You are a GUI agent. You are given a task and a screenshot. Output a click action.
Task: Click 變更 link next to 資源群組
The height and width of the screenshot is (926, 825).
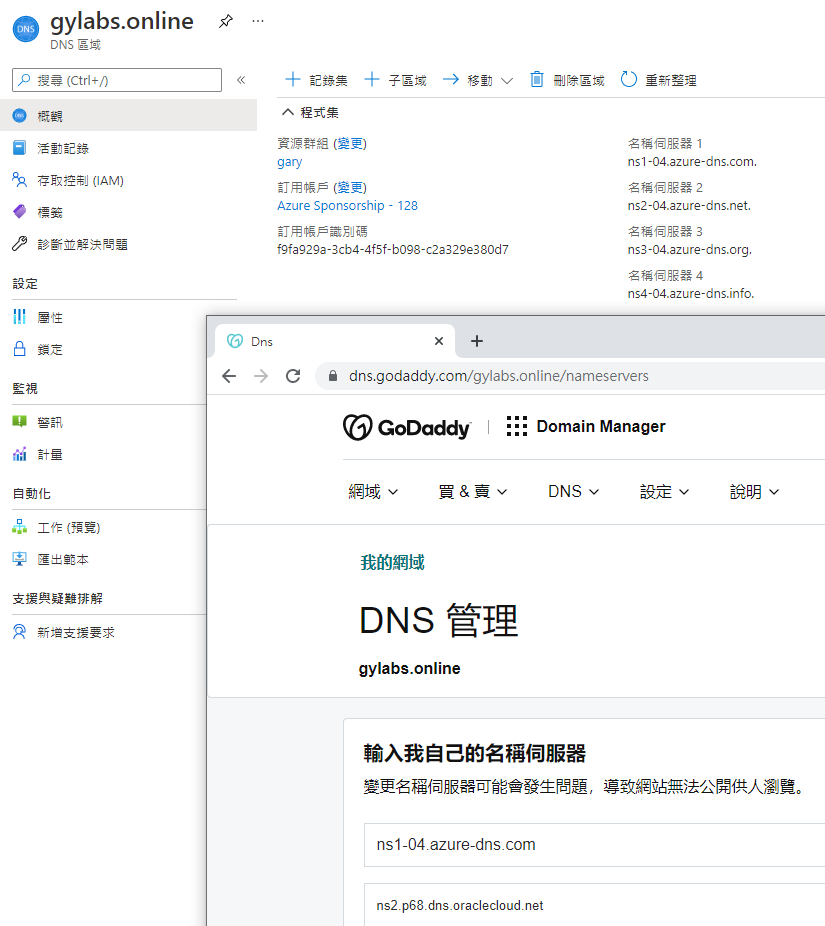[350, 144]
